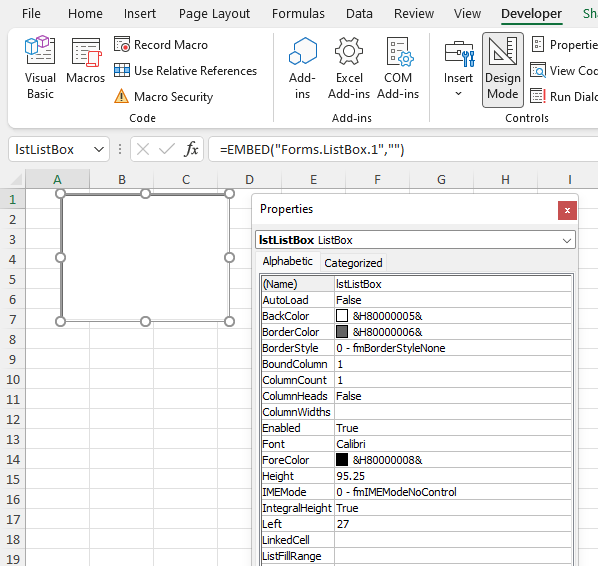The image size is (598, 566).
Task: Open the Macros dialog
Action: [x=85, y=61]
